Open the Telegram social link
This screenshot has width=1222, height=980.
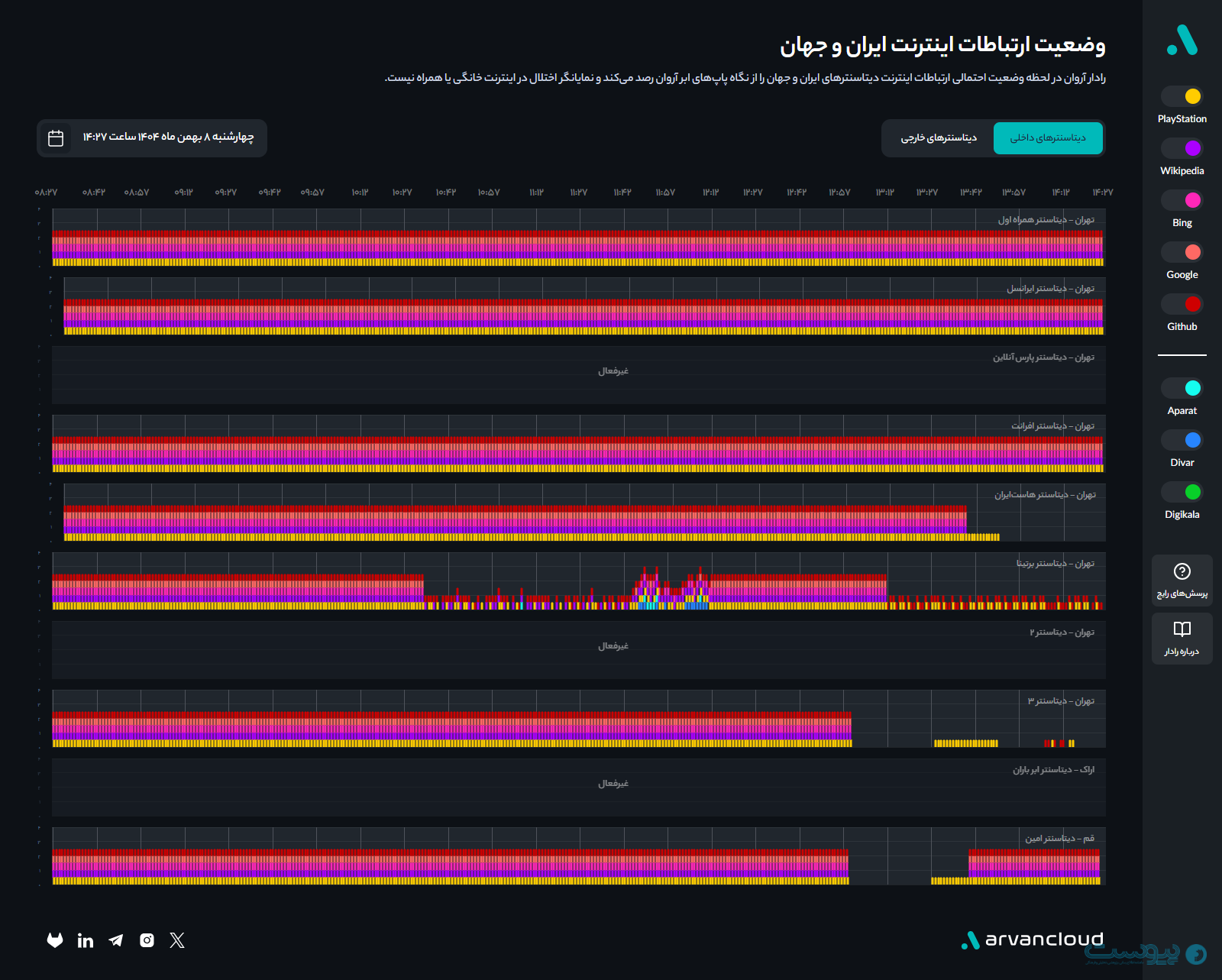116,940
